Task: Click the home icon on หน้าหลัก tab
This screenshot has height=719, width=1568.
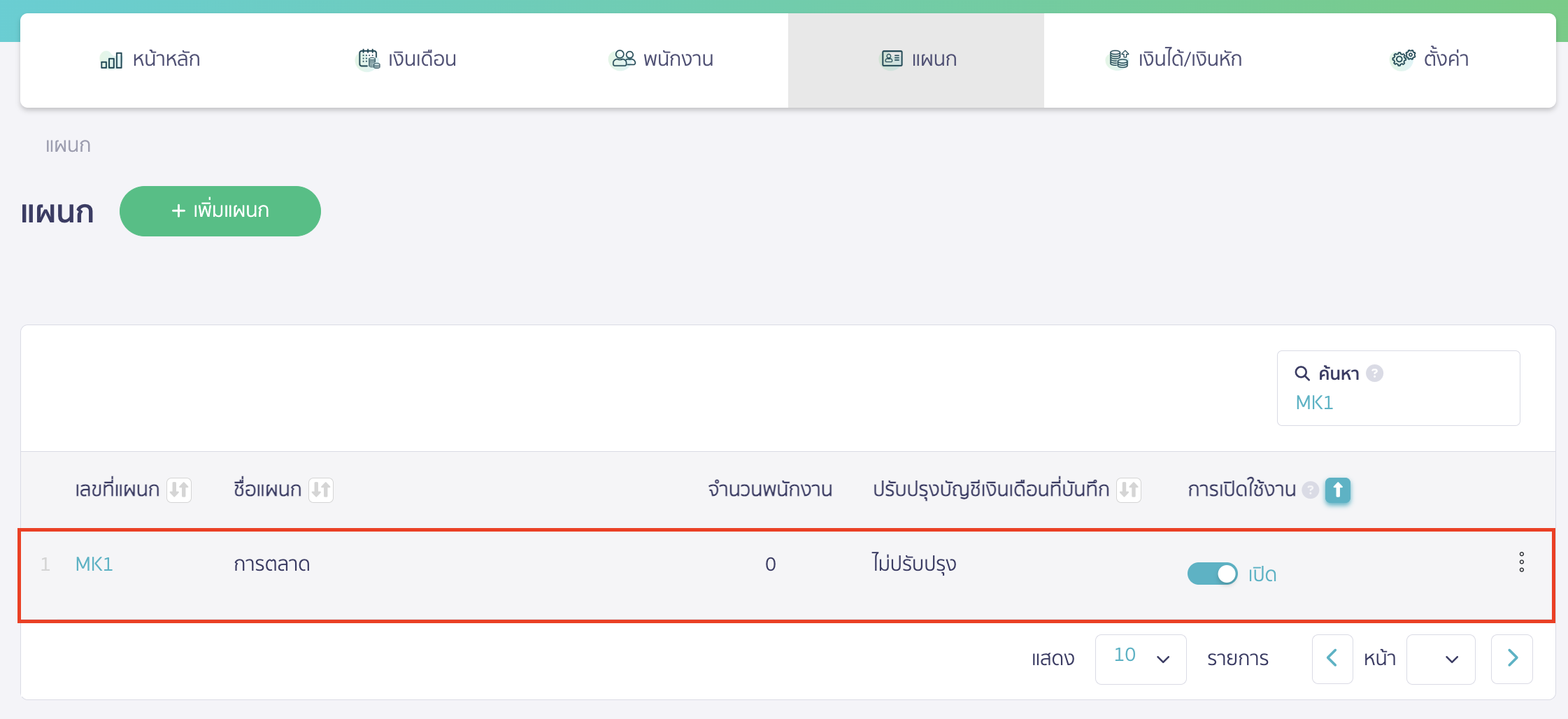Action: click(111, 59)
